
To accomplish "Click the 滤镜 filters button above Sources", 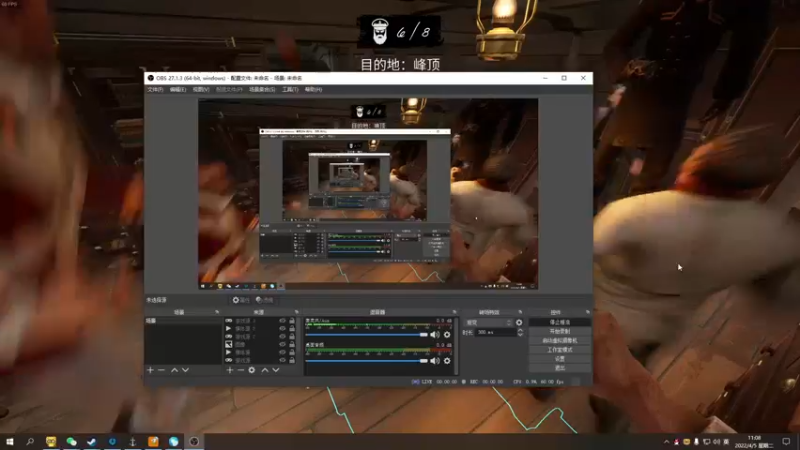I will coord(264,300).
